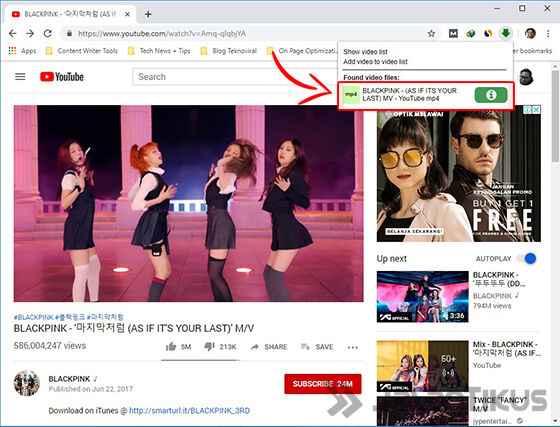The width and height of the screenshot is (560, 427).
Task: Click the like/dislike ratio bar
Action: pyautogui.click(x=200, y=360)
